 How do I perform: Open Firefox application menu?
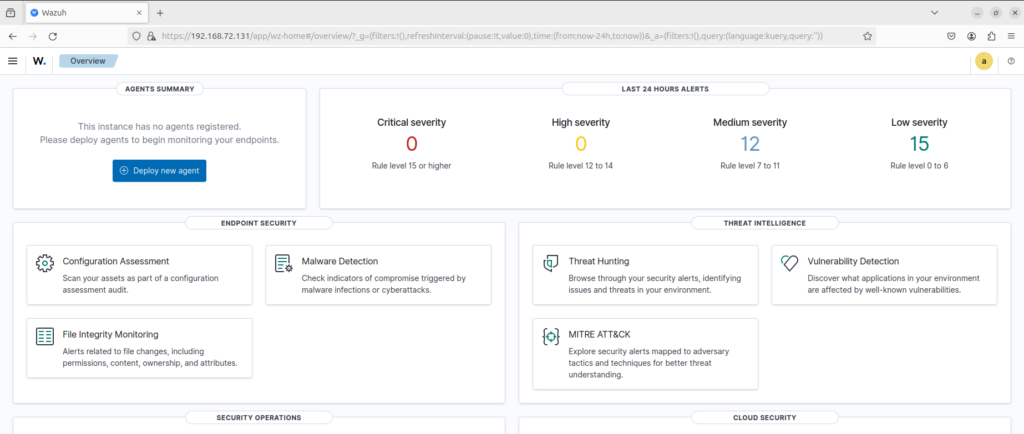point(1010,37)
